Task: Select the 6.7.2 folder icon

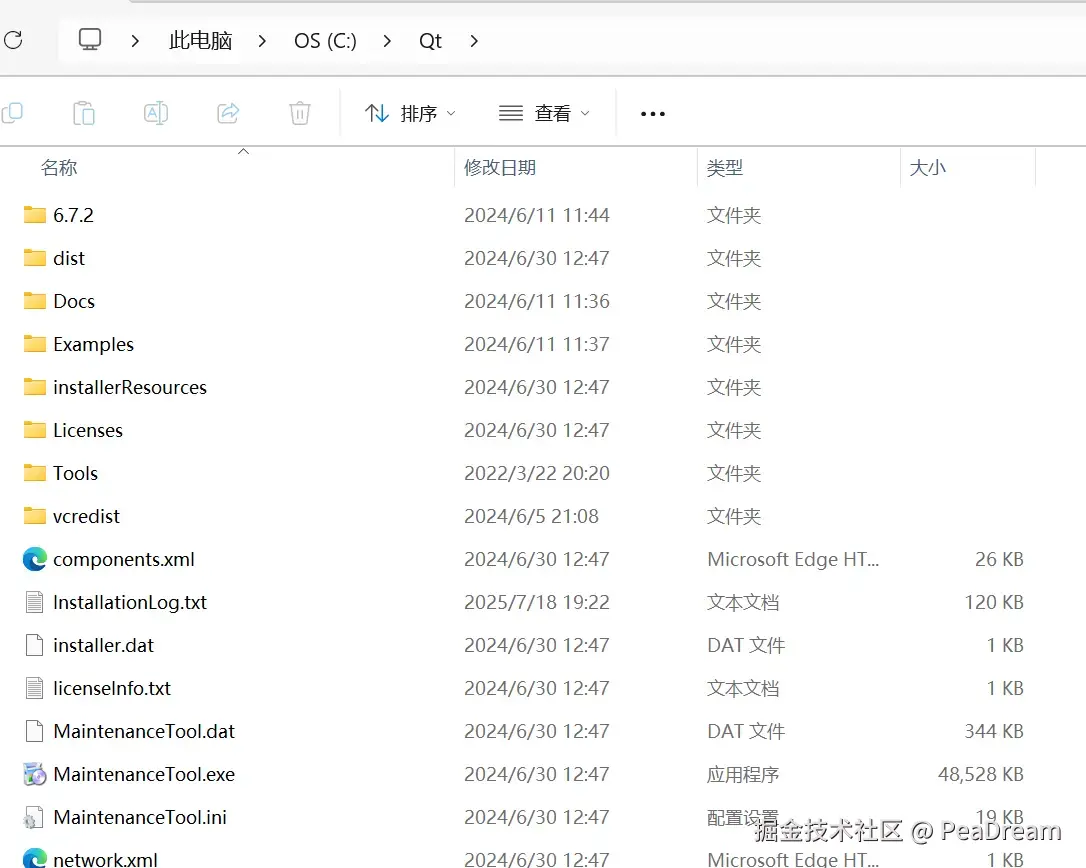Action: 35,215
